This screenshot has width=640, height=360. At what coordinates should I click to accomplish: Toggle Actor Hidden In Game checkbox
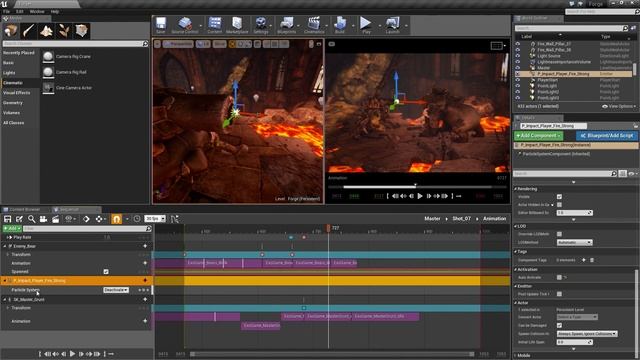pos(559,205)
